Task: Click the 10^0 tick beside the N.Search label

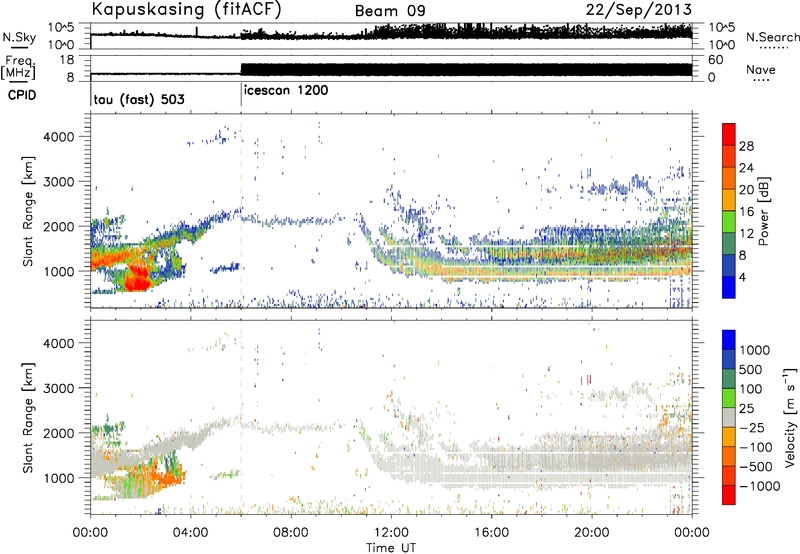Action: click(x=722, y=45)
